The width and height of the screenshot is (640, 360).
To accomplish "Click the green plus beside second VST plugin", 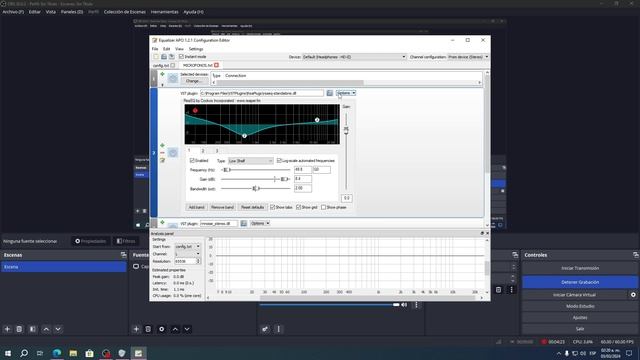I will (x=162, y=222).
